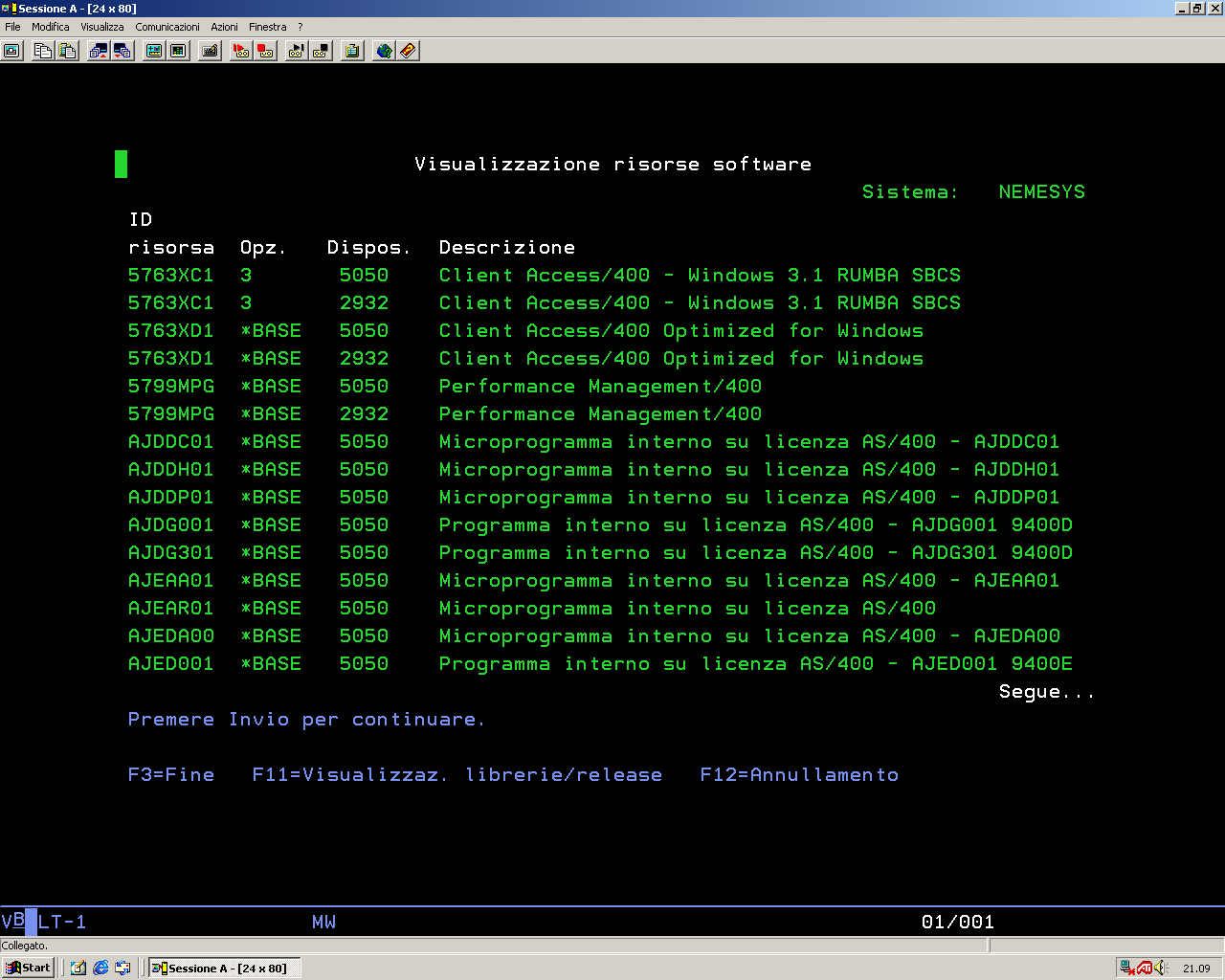Play a macro with black play icon
The width and height of the screenshot is (1225, 980).
[x=297, y=51]
